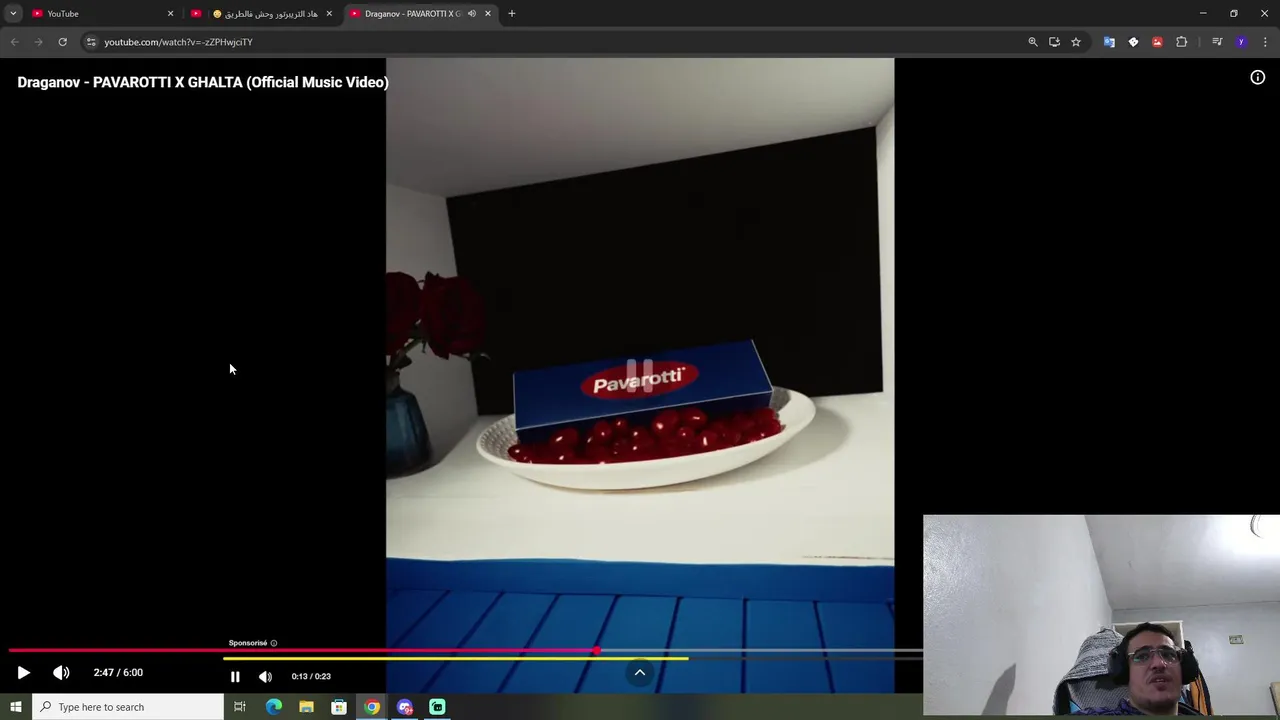The height and width of the screenshot is (720, 1280).
Task: Bookmark this page with the star icon
Action: [x=1076, y=42]
